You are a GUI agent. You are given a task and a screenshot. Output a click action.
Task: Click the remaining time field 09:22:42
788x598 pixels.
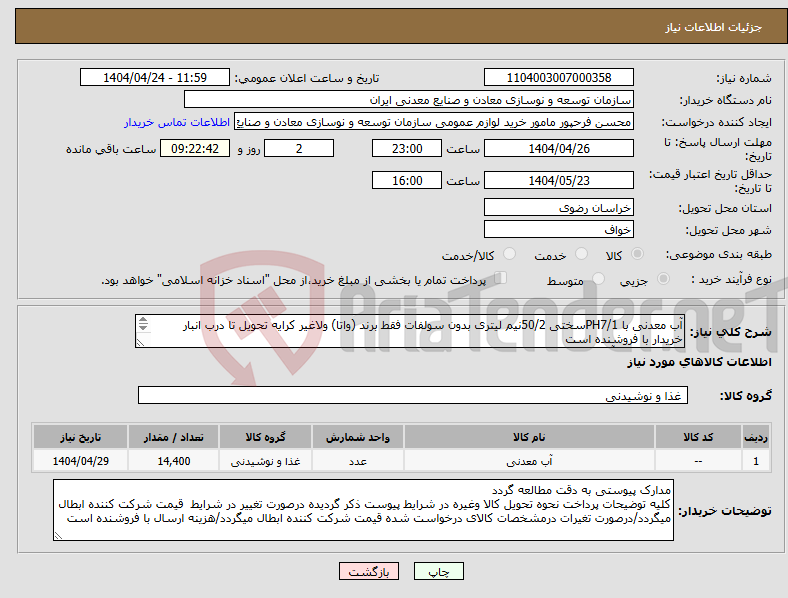tap(195, 149)
